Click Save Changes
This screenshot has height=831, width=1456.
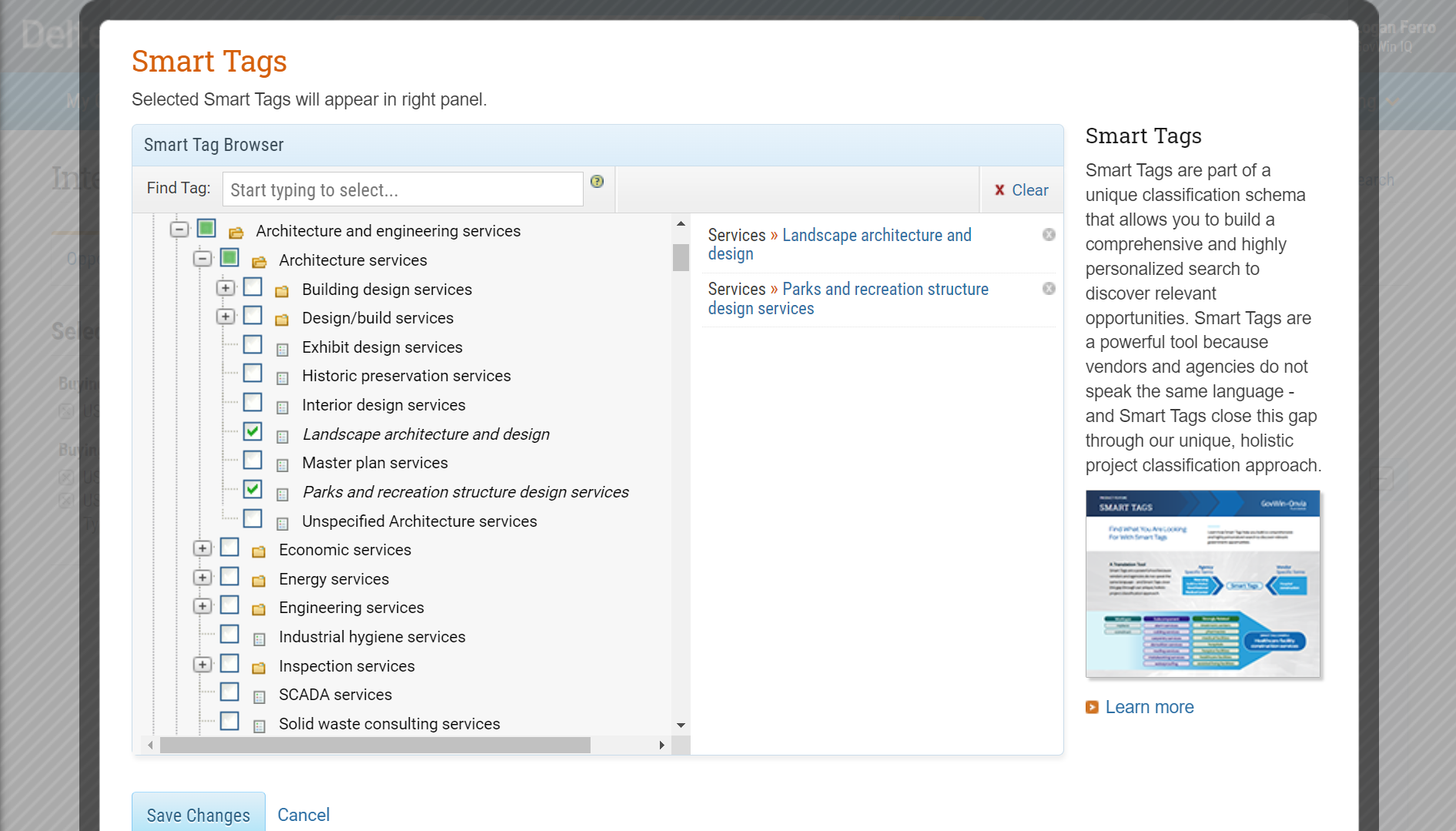point(198,814)
